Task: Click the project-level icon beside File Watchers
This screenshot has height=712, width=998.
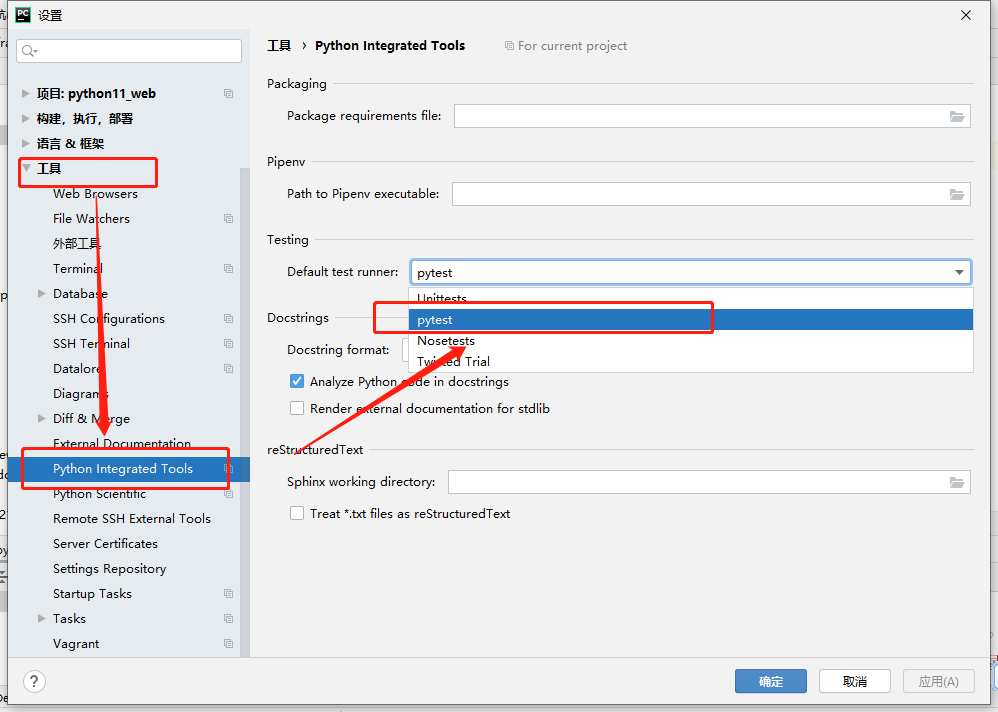Action: tap(228, 219)
